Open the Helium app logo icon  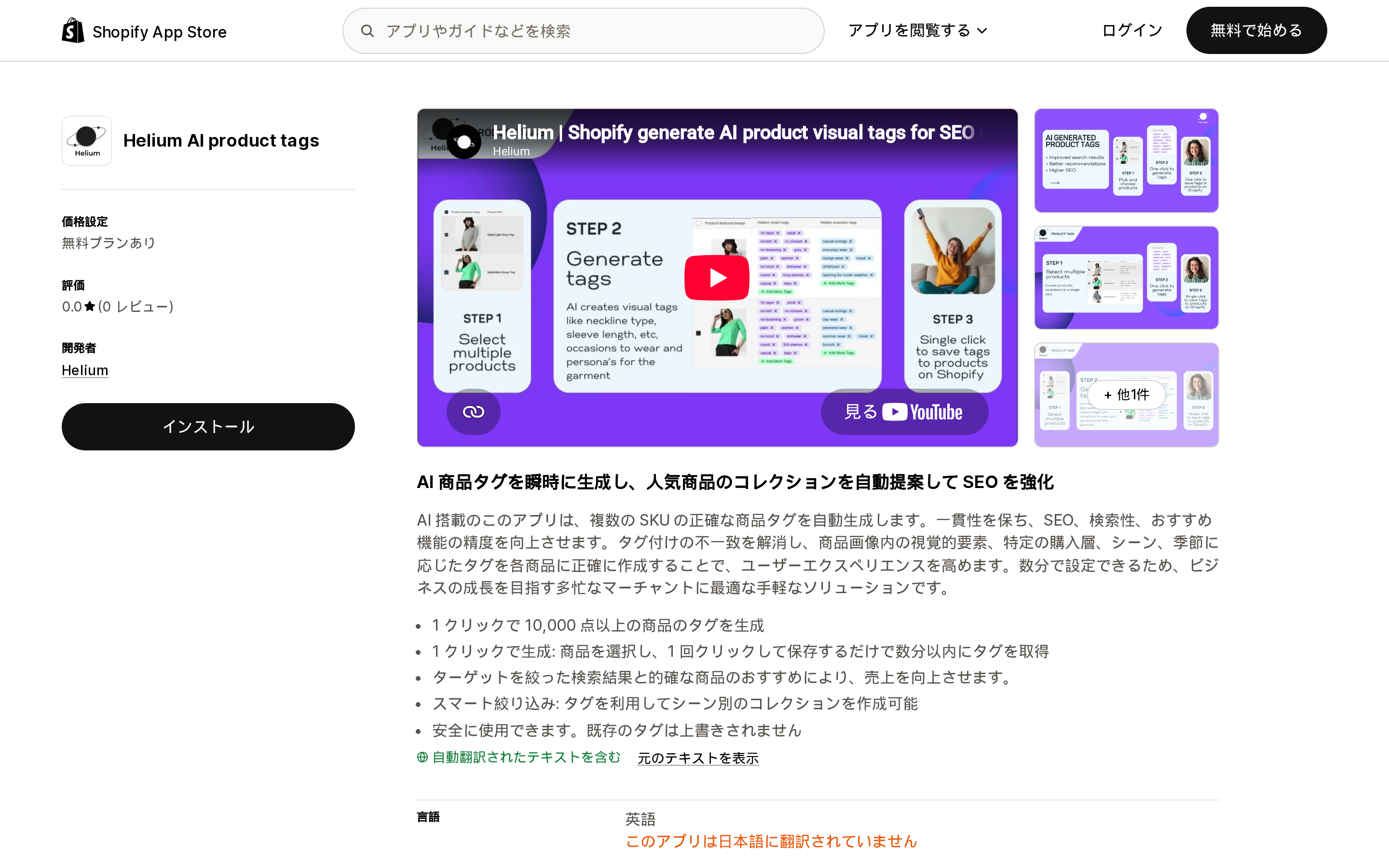point(87,141)
